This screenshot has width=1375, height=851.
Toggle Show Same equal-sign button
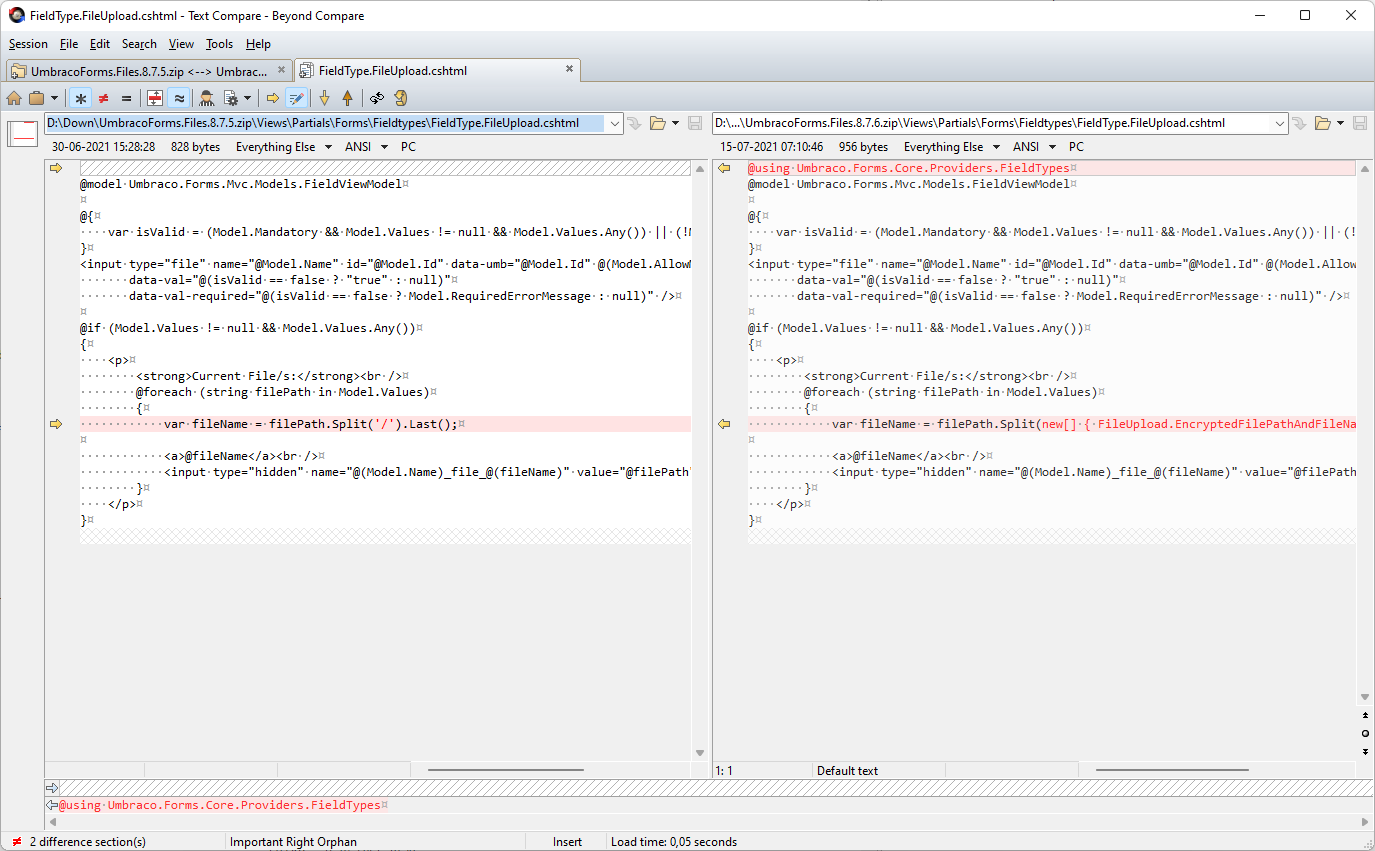coord(126,98)
